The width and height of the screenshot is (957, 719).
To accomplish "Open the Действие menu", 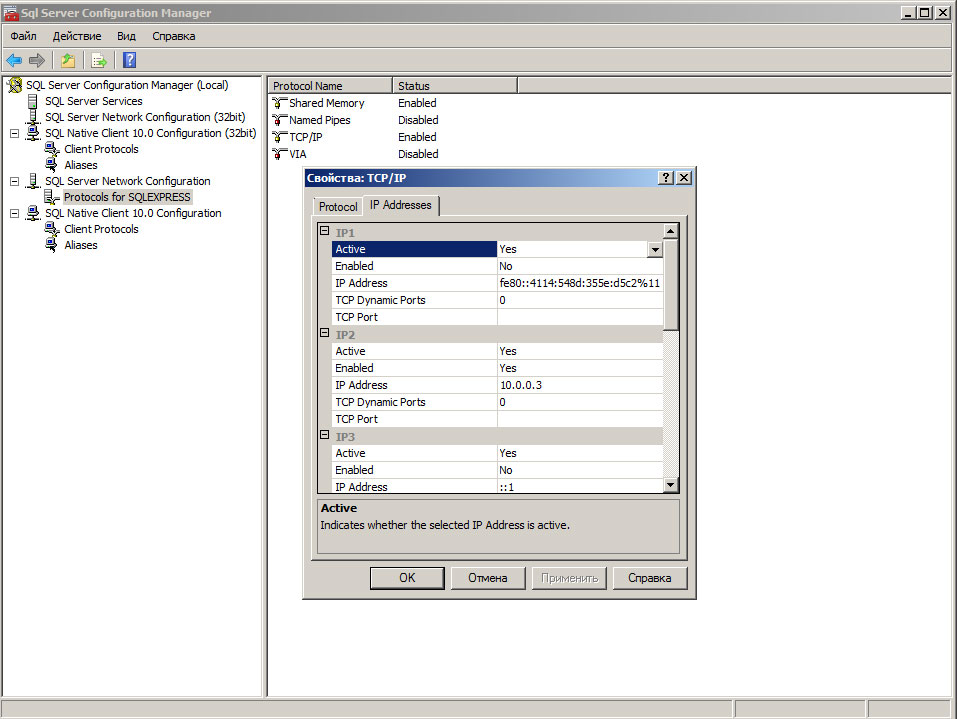I will [76, 36].
